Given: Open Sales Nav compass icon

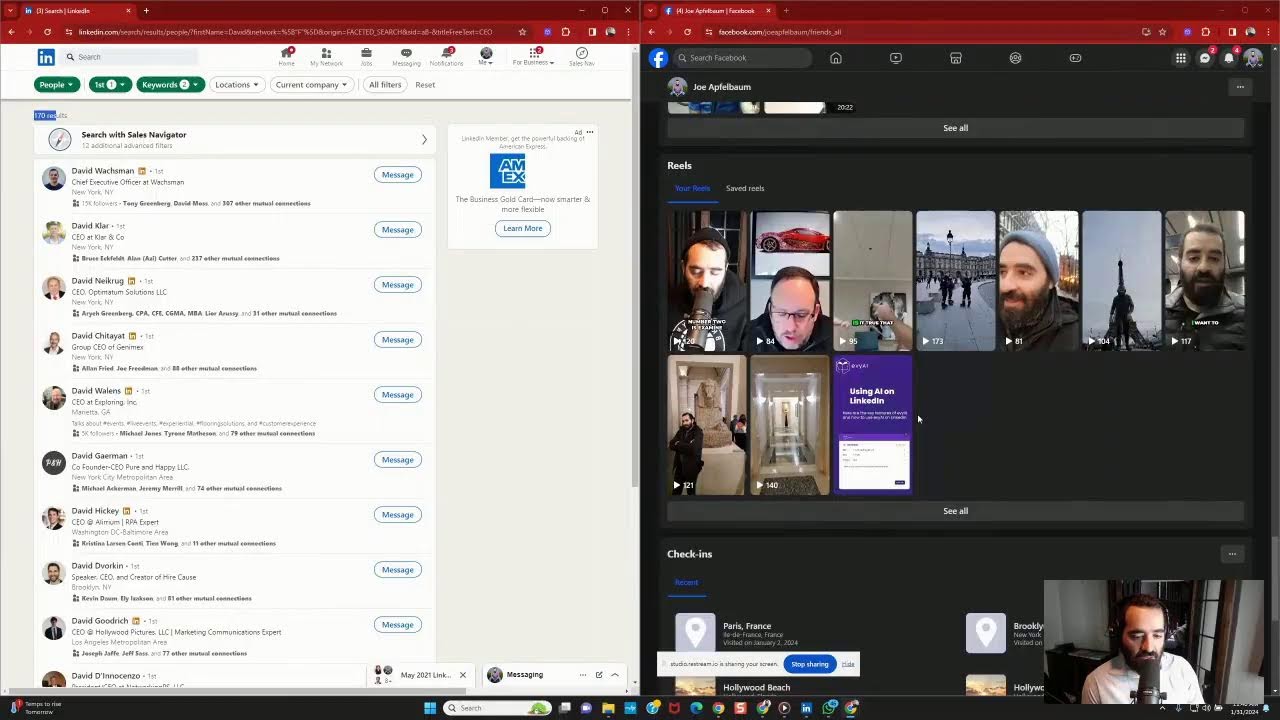Looking at the screenshot, I should point(582,56).
